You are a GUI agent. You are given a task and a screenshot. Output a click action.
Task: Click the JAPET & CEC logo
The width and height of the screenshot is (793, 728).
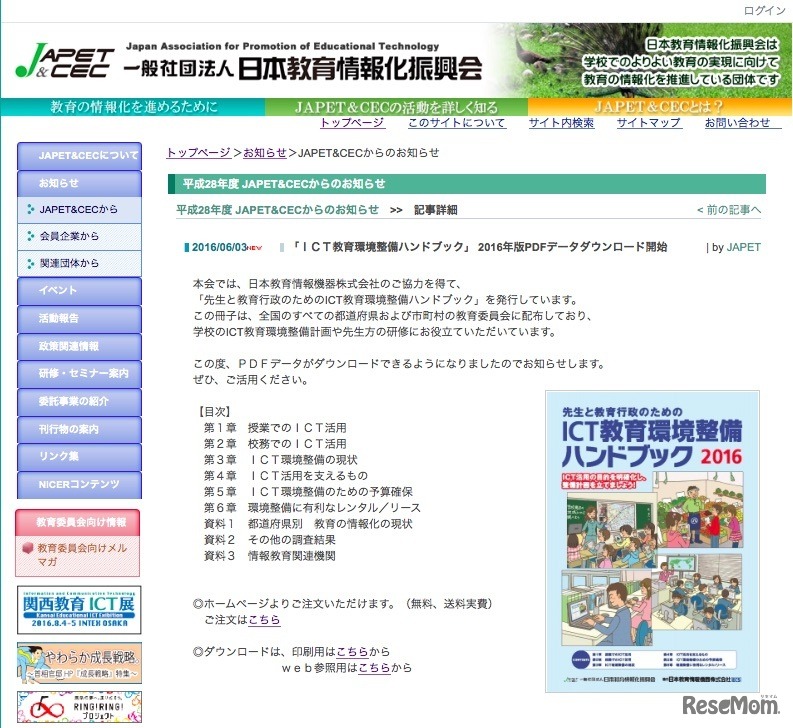point(64,62)
